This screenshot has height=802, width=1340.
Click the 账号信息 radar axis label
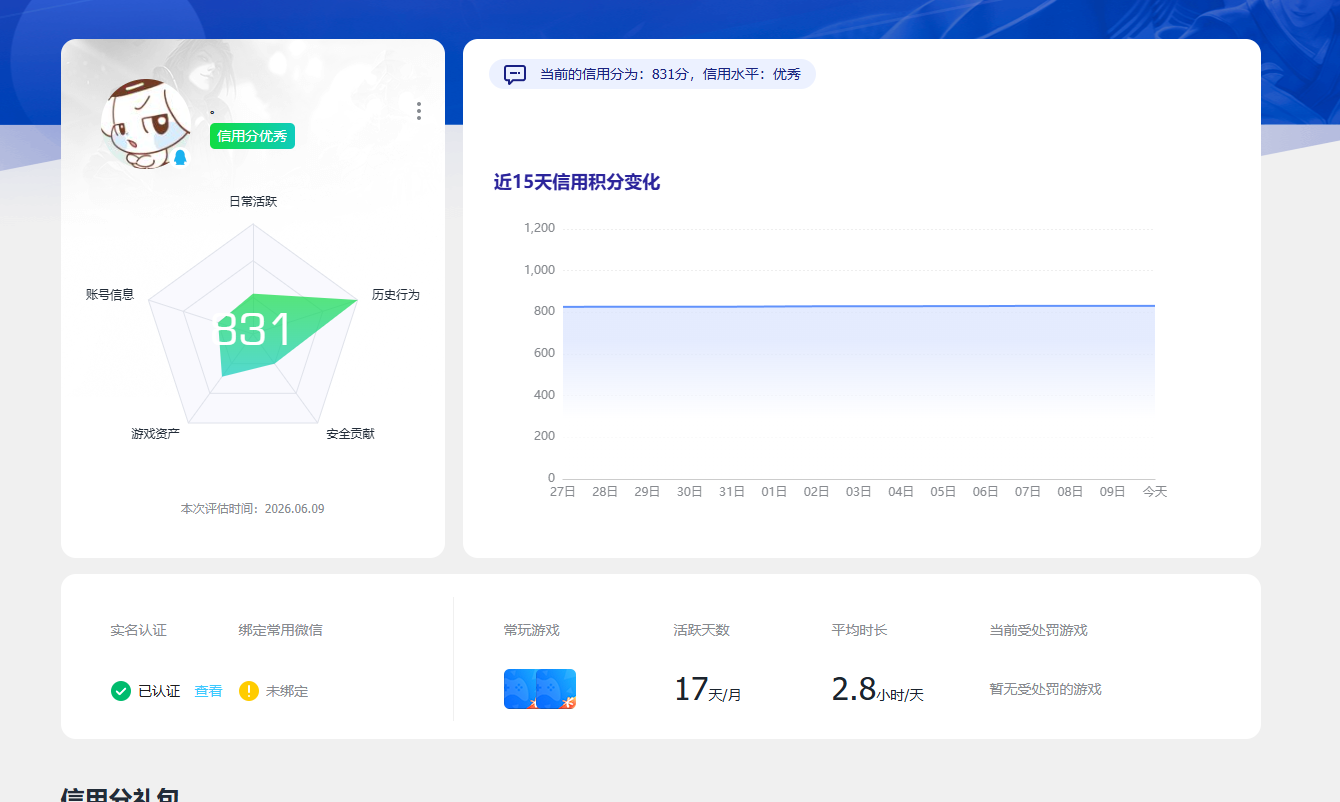coord(110,294)
